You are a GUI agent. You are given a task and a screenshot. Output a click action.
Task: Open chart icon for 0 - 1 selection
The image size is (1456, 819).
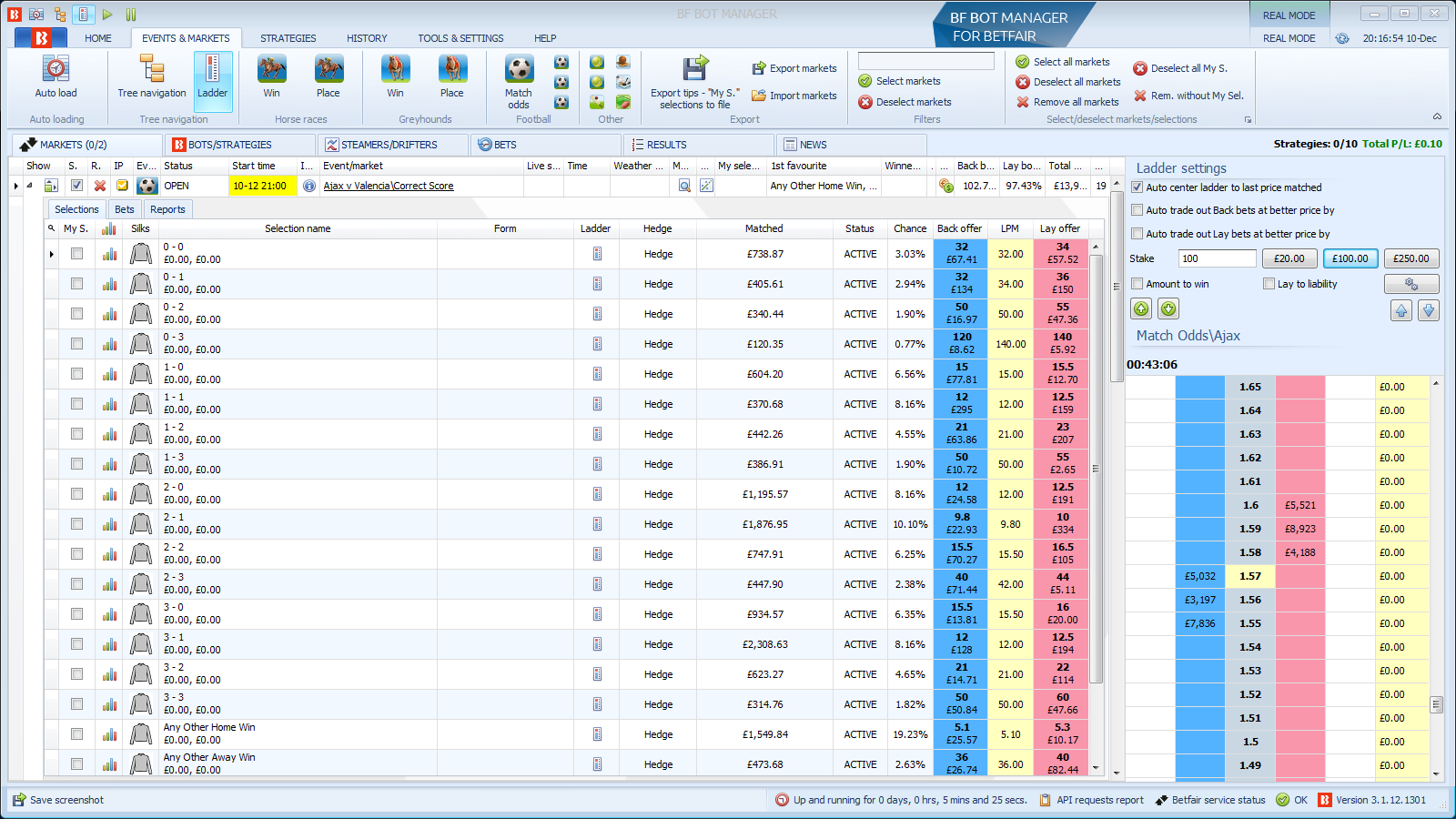109,284
